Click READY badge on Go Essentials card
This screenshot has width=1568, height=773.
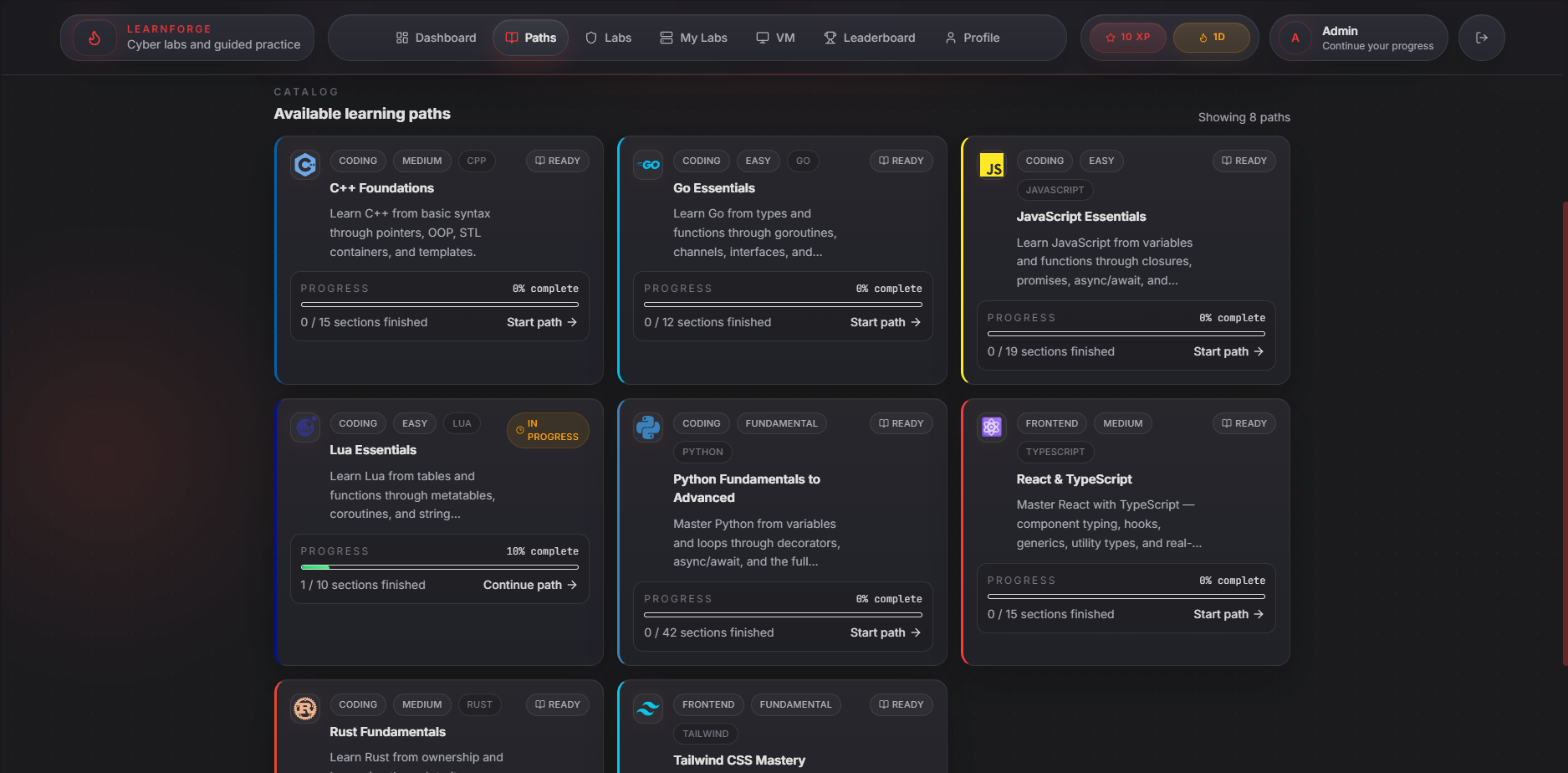(x=901, y=161)
